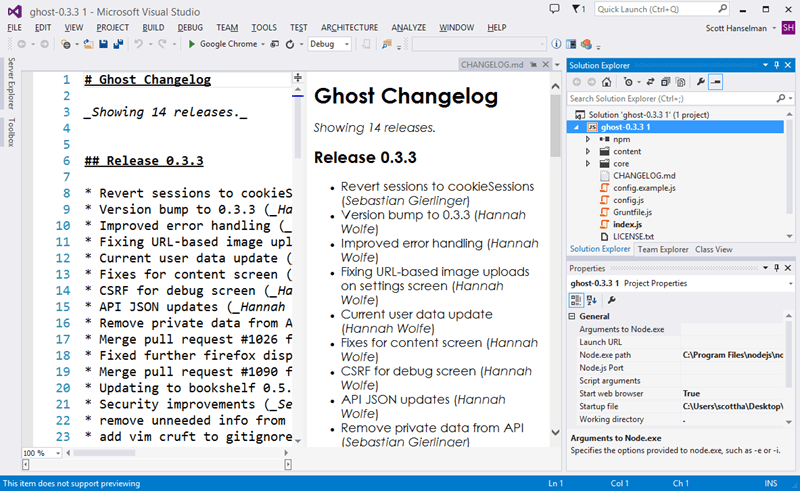The height and width of the screenshot is (491, 800).
Task: Select index.js in Solution Explorer
Action: point(627,223)
